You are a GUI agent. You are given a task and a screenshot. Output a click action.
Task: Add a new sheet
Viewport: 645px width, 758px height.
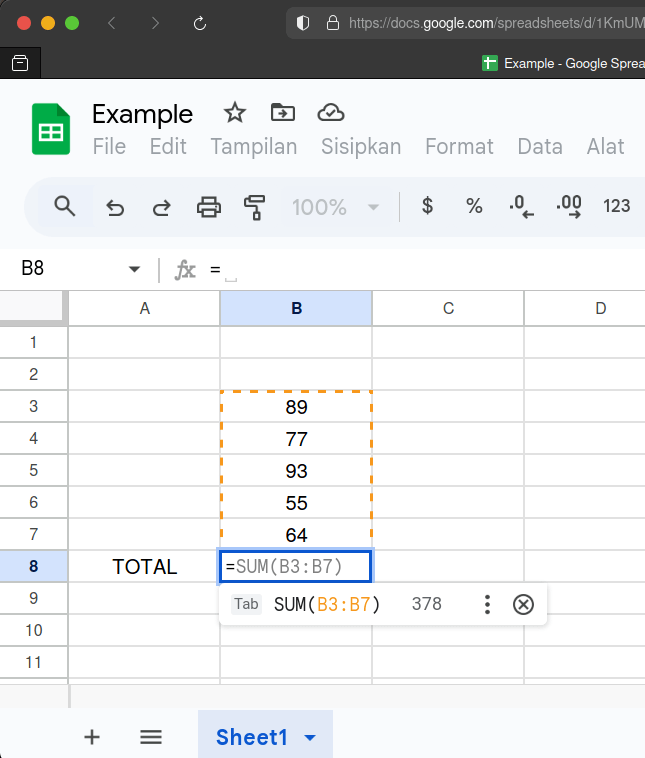pyautogui.click(x=92, y=737)
